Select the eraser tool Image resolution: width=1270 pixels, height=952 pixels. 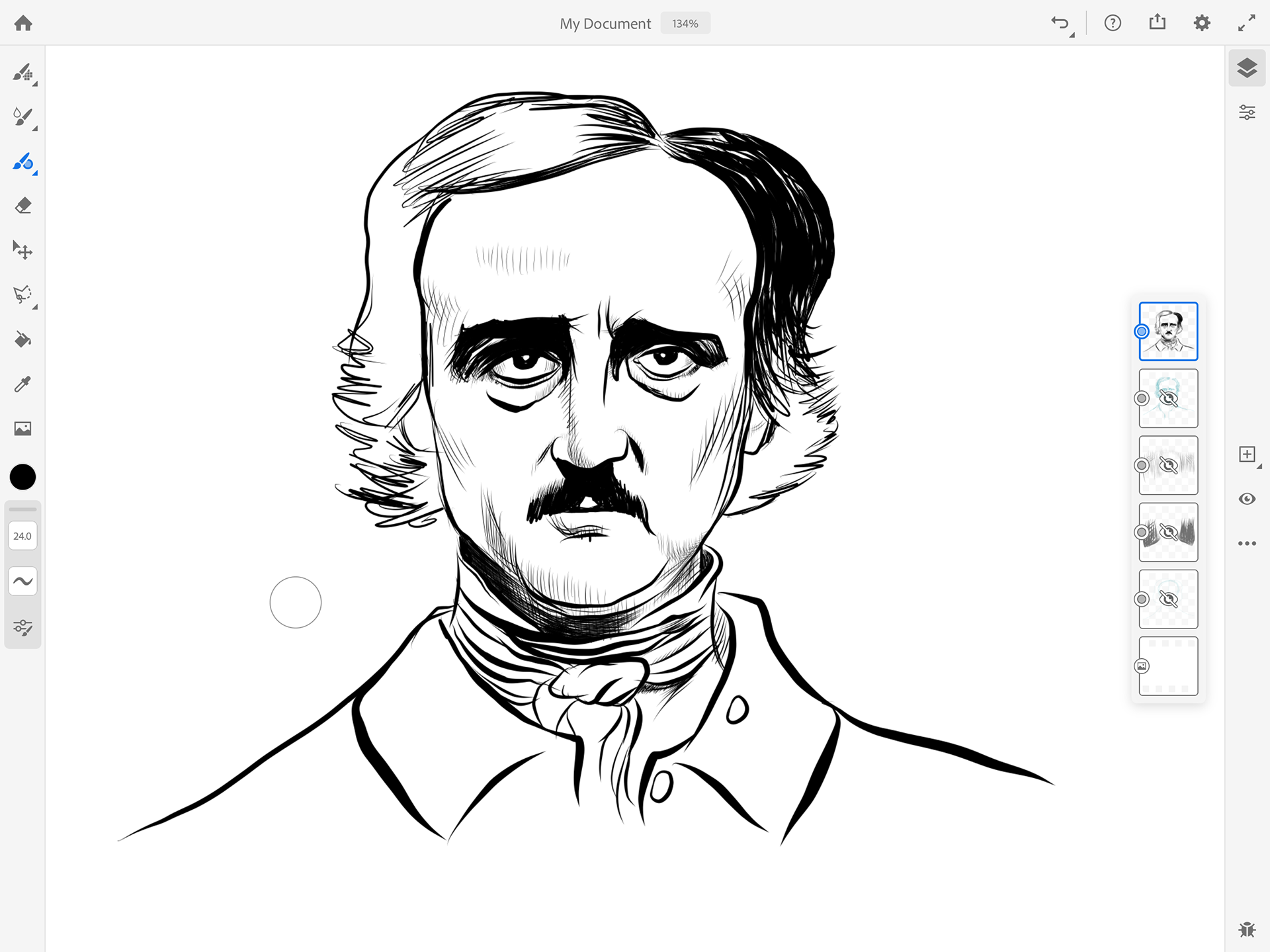(22, 206)
